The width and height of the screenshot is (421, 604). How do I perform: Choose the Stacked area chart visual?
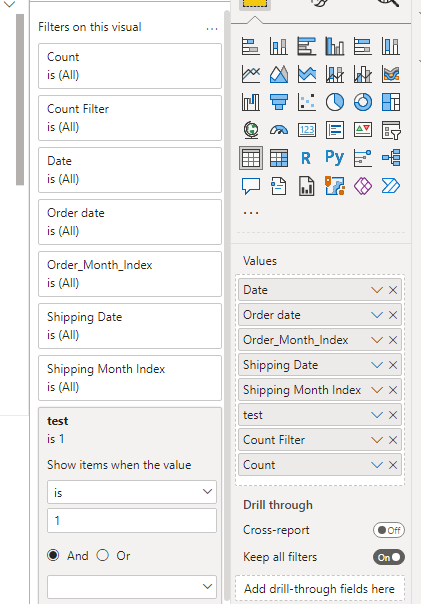(x=307, y=74)
